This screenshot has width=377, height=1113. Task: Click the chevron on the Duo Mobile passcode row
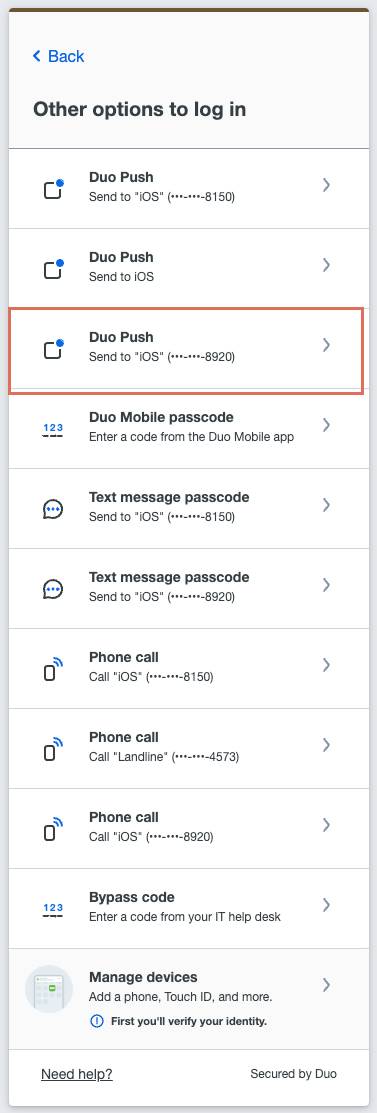pos(327,424)
